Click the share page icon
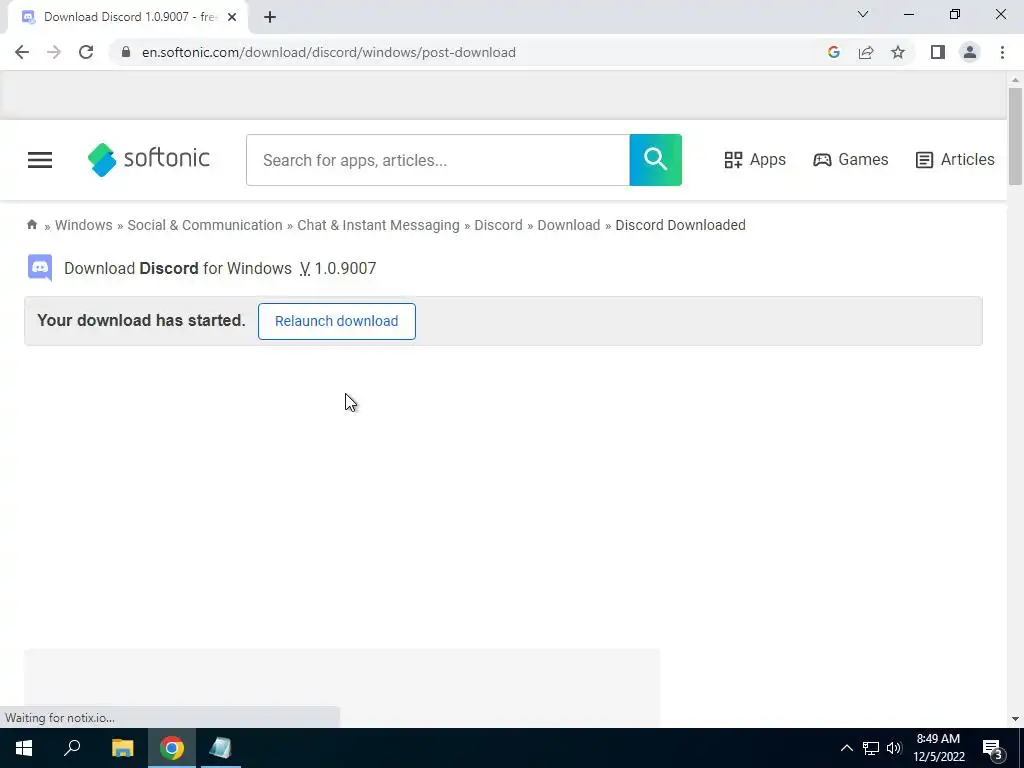This screenshot has width=1024, height=768. tap(866, 52)
